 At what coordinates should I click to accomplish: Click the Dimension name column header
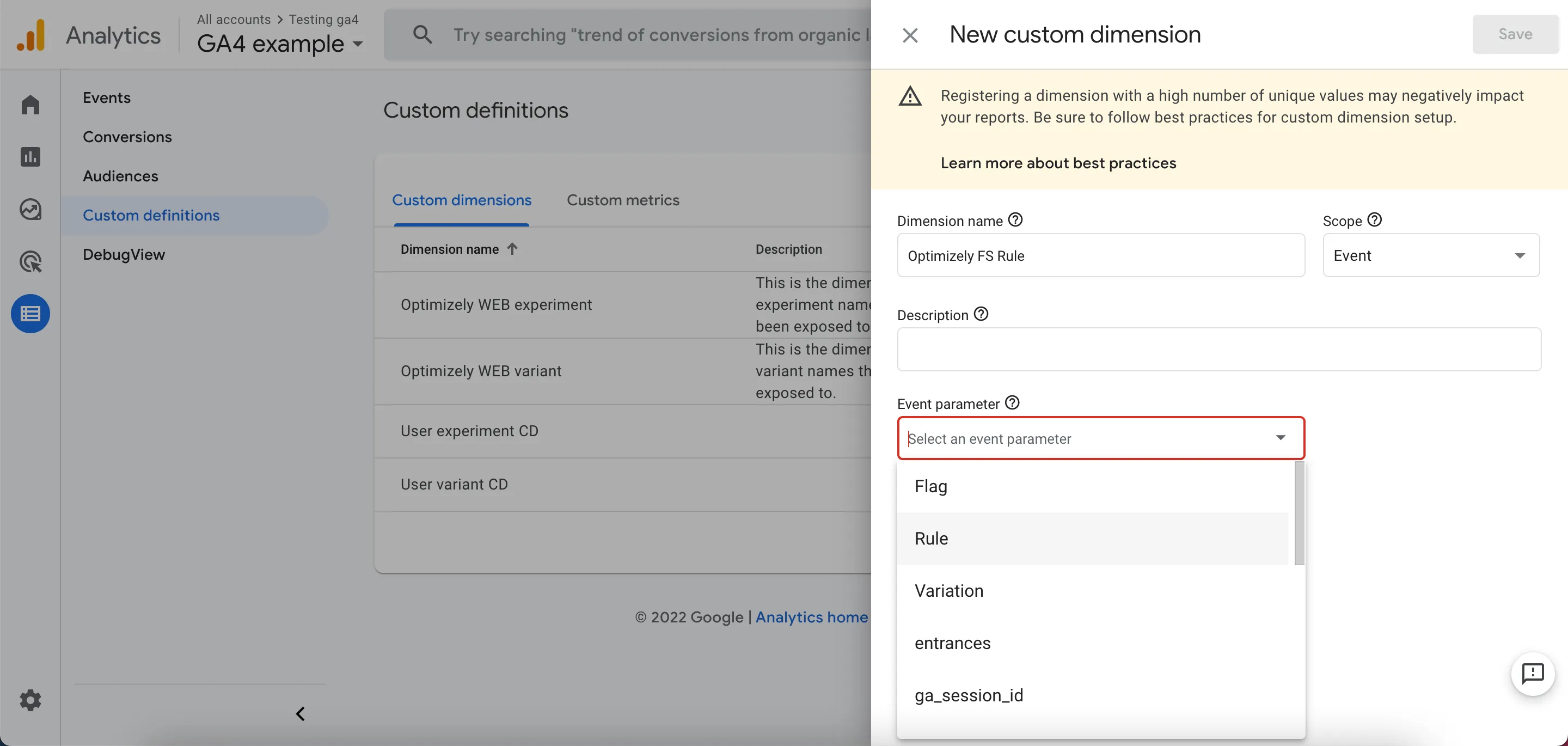449,249
